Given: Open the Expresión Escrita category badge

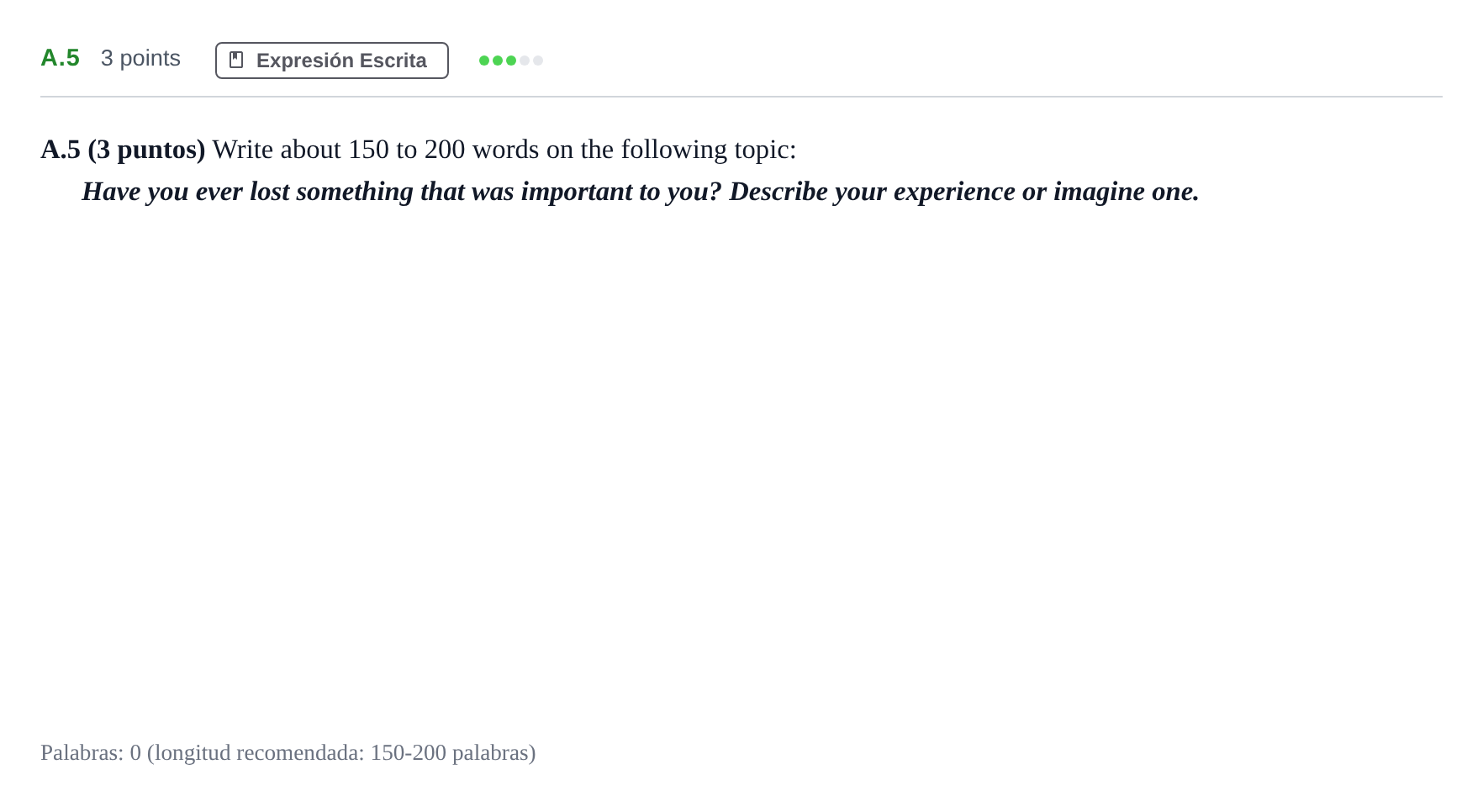Looking at the screenshot, I should point(332,61).
